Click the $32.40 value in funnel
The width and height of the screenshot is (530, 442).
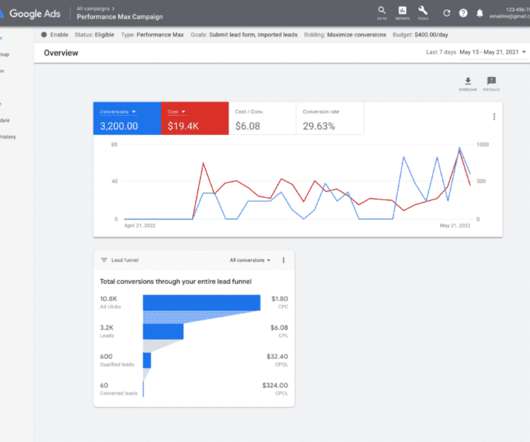pyautogui.click(x=277, y=356)
